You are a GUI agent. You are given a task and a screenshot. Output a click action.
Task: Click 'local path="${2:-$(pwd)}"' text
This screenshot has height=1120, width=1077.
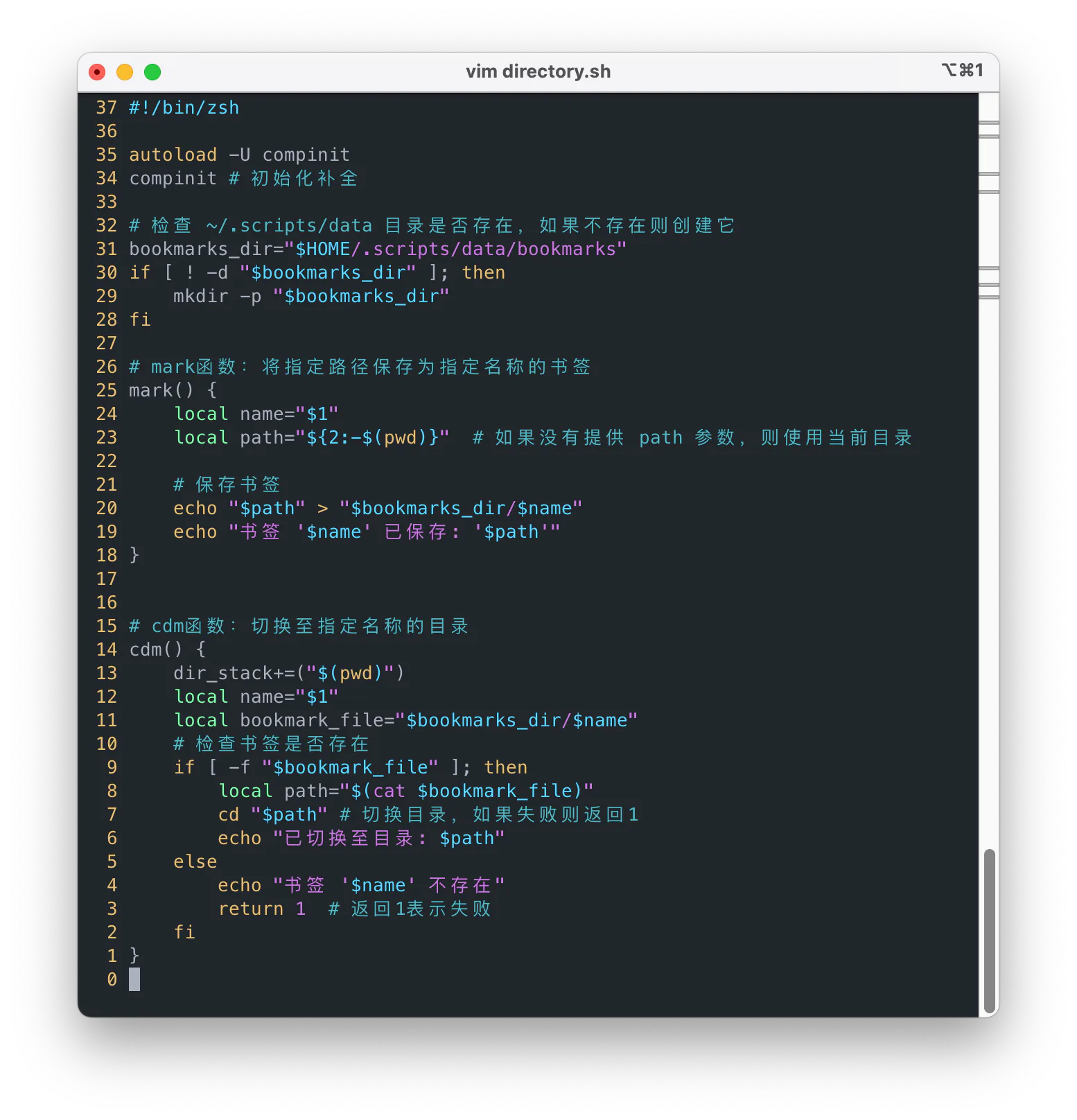pos(311,438)
